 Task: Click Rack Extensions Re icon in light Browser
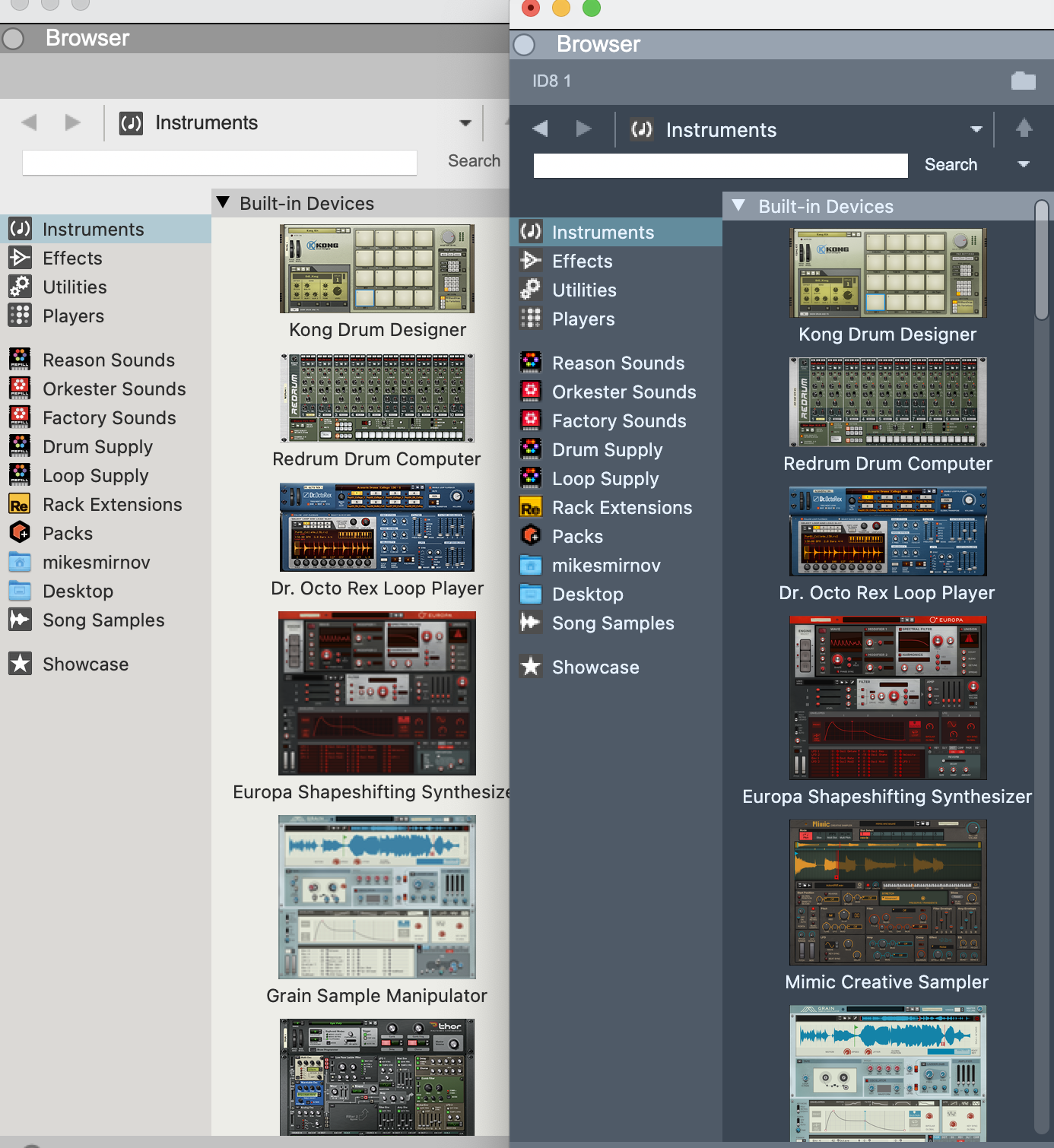[x=20, y=504]
